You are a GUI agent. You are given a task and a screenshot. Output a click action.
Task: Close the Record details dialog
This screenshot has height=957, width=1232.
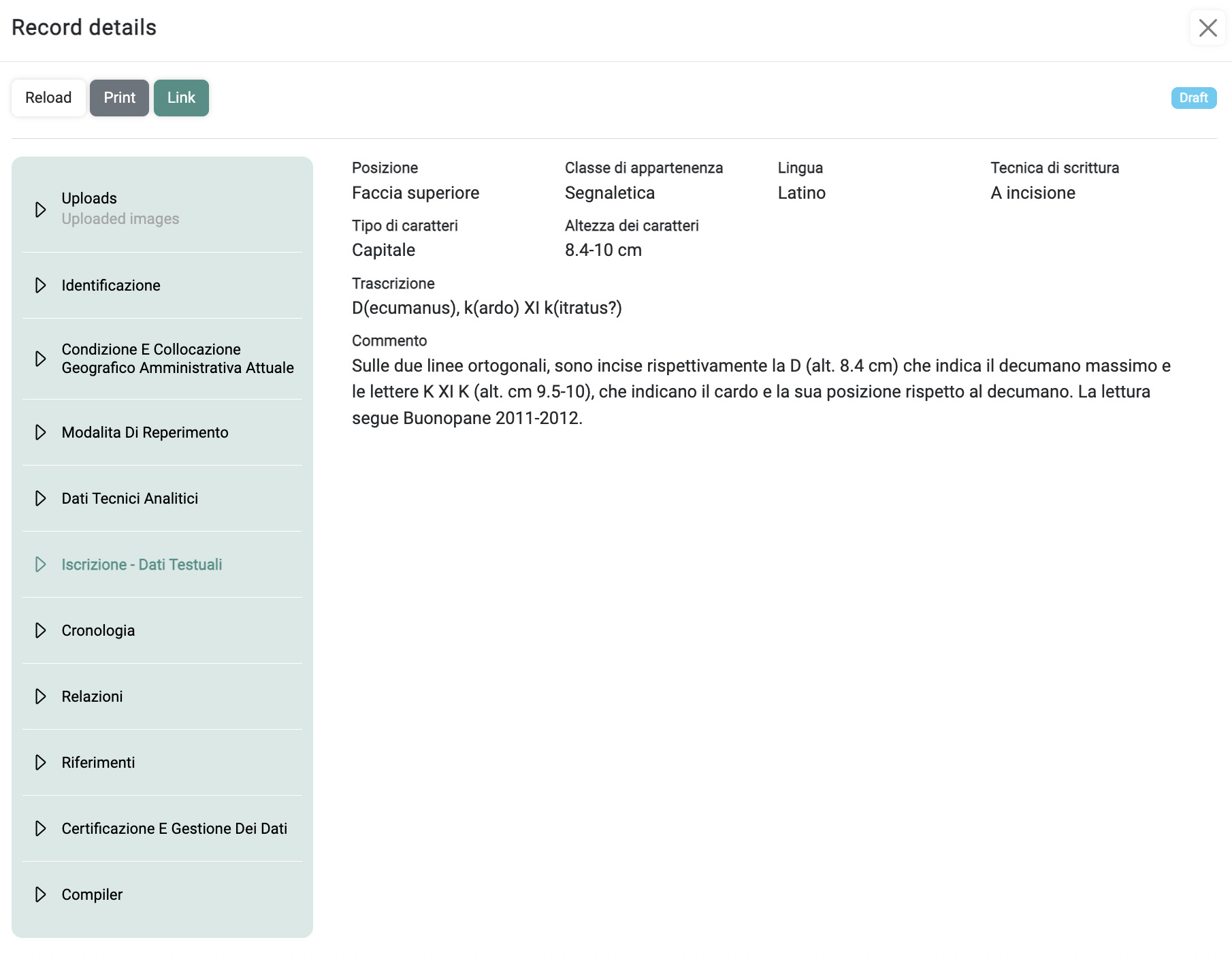(x=1207, y=28)
